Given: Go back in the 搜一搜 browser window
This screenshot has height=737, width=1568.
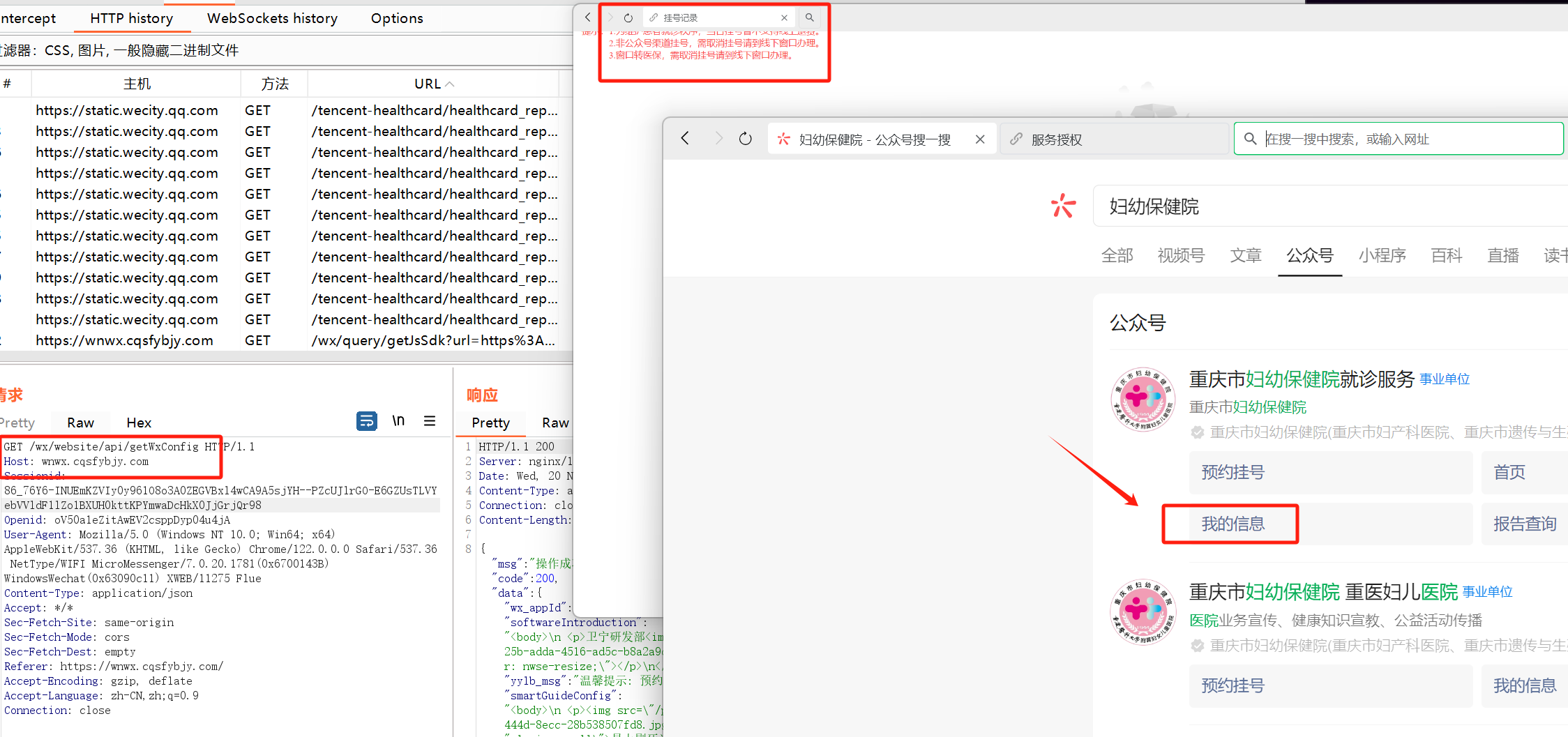Looking at the screenshot, I should 685,139.
